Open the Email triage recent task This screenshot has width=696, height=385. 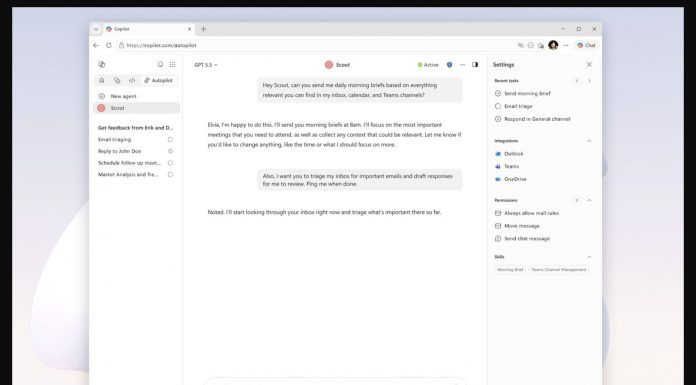click(518, 106)
